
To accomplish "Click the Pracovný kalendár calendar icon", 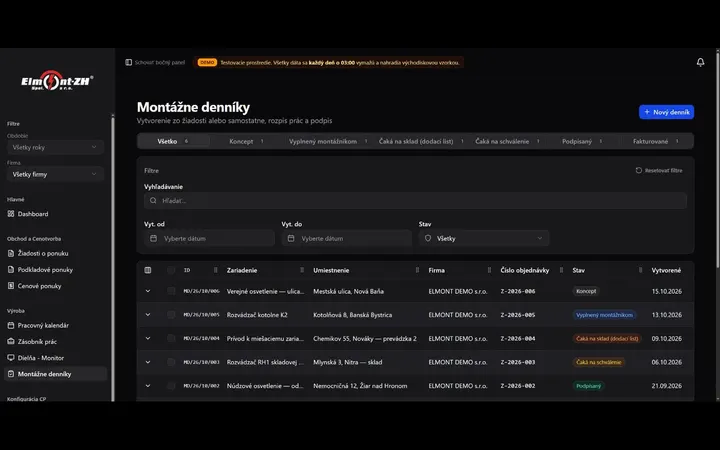I will pyautogui.click(x=11, y=325).
